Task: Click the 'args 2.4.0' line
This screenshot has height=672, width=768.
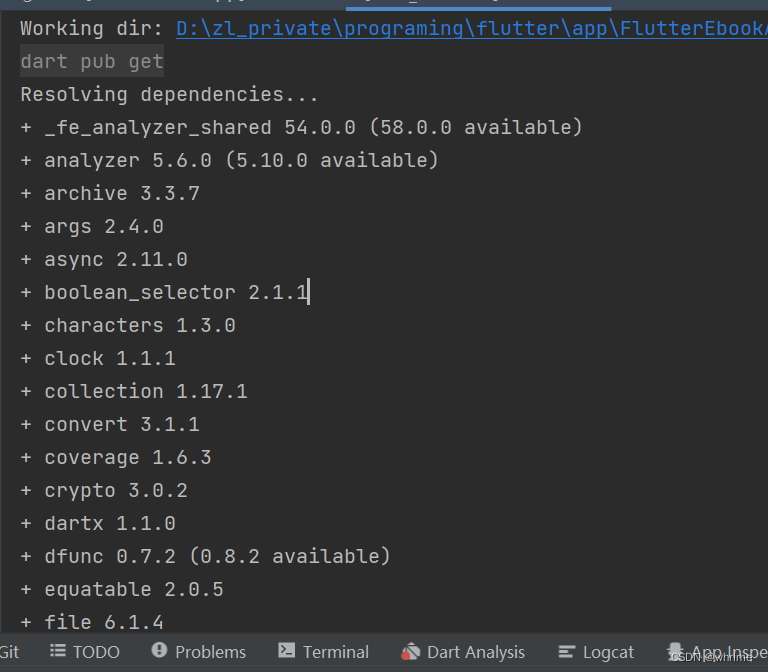Action: [92, 227]
